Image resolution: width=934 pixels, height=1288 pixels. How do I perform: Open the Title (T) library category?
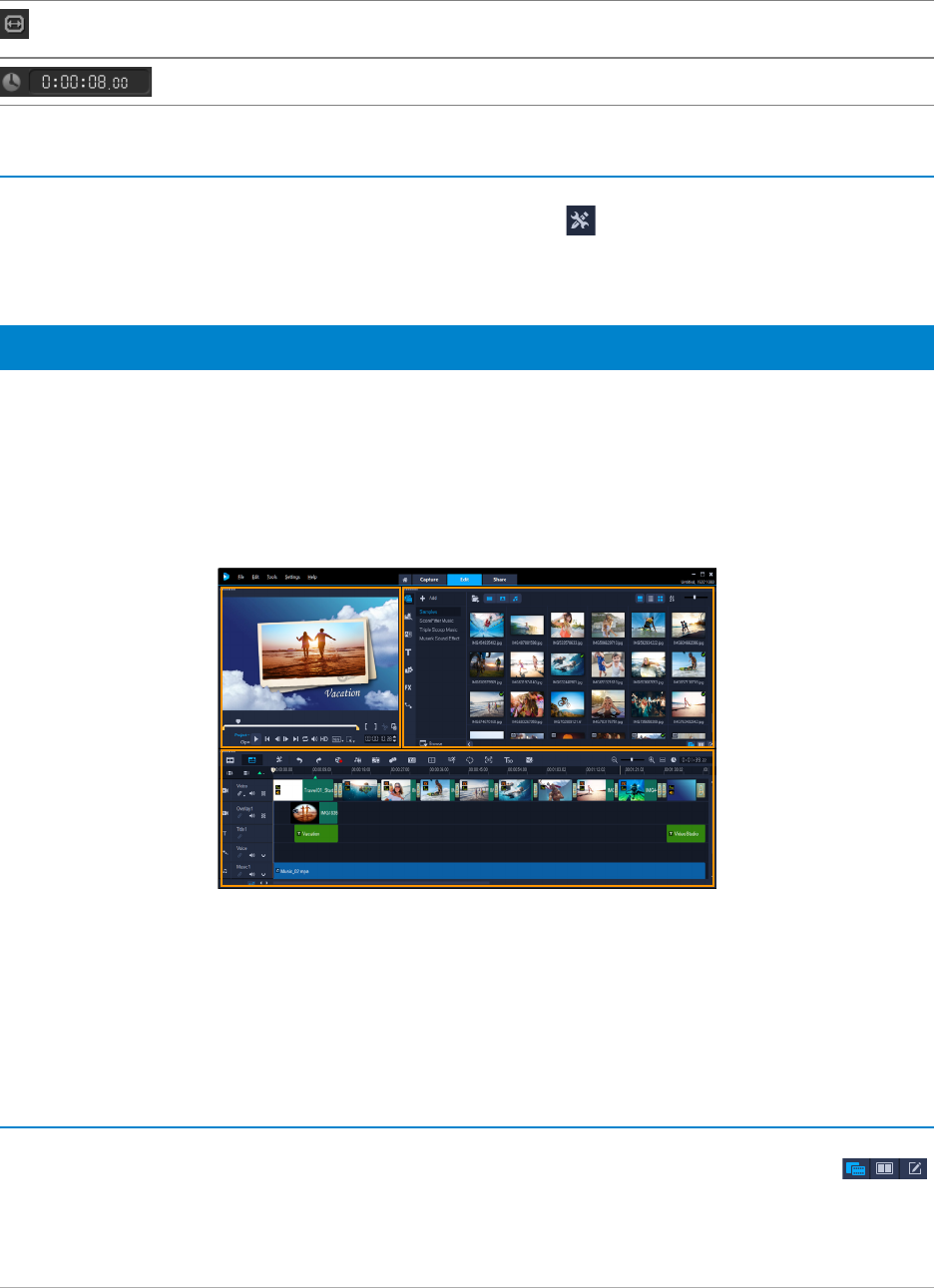(x=408, y=652)
